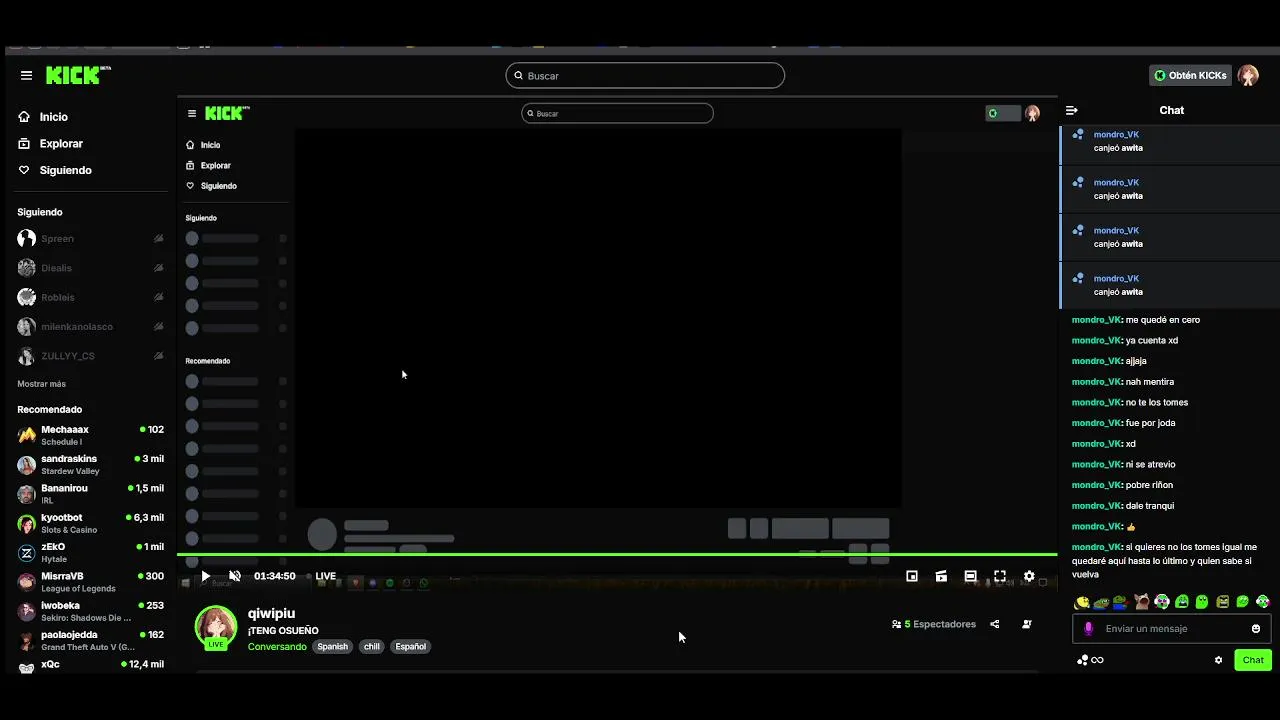Click the Enviar un mensaje input field

1171,629
